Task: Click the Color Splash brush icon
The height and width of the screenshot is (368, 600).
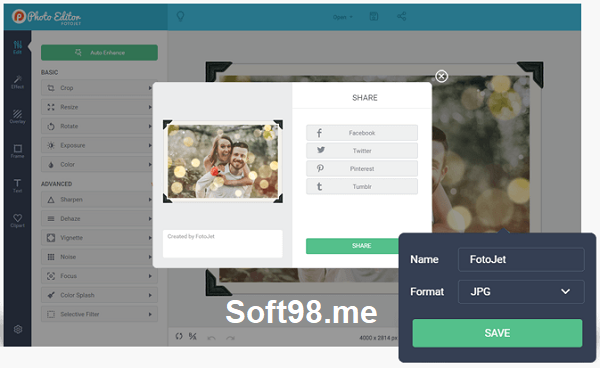Action: tap(51, 295)
